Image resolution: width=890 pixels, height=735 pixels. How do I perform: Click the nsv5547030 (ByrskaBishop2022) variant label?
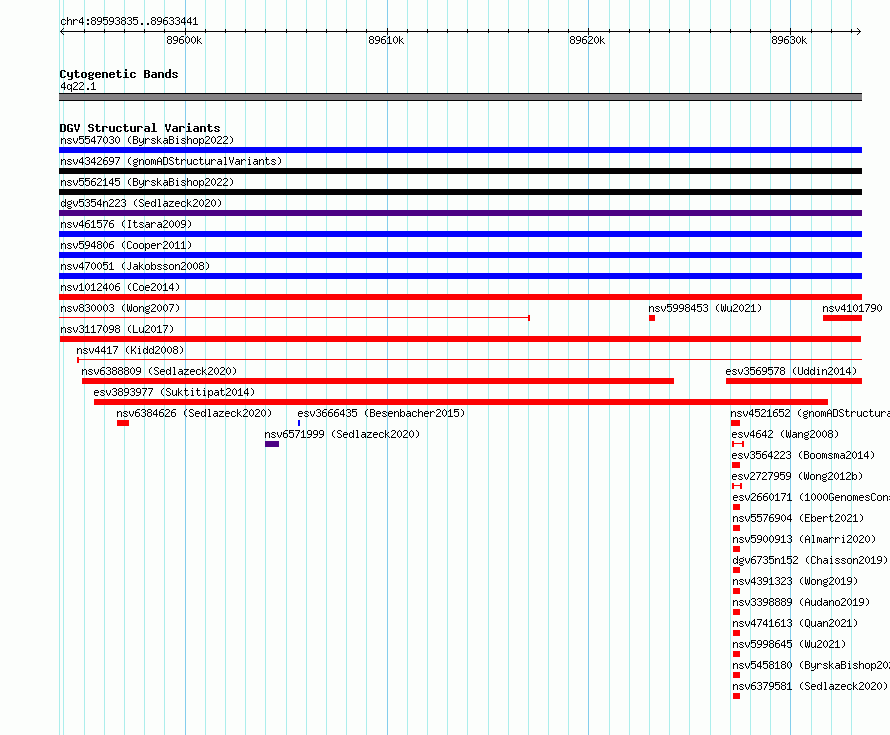click(147, 140)
